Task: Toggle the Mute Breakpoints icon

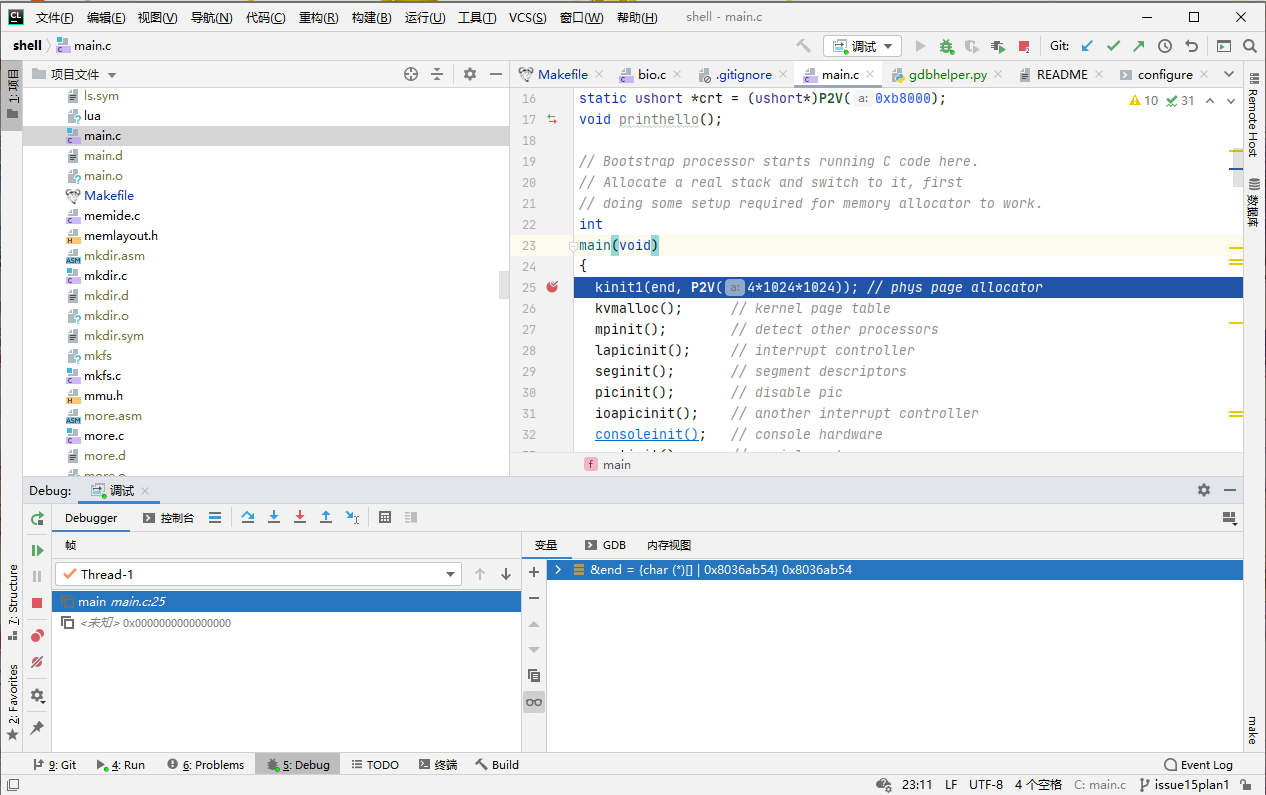Action: pyautogui.click(x=37, y=662)
